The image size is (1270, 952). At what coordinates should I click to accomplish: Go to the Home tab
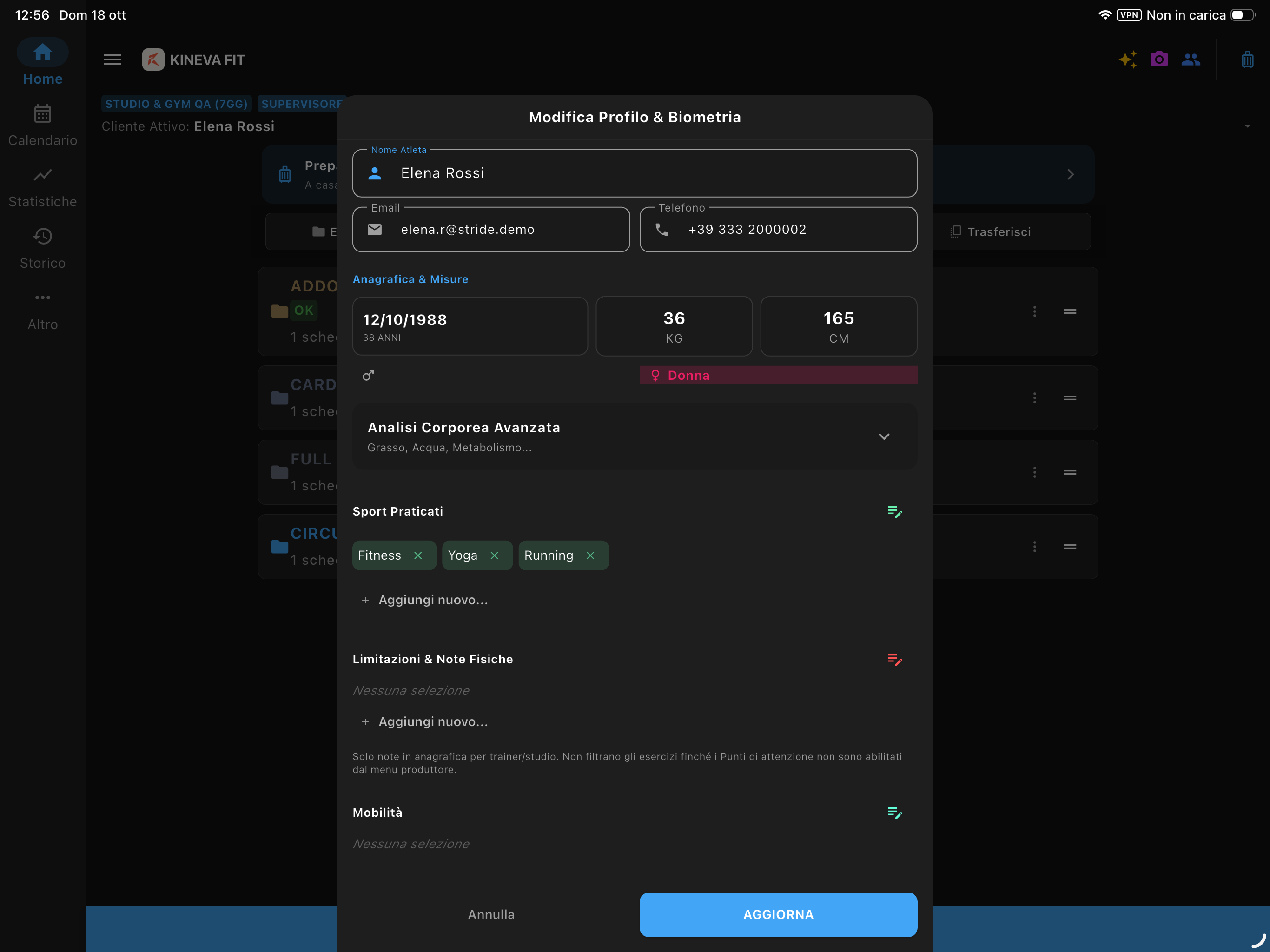pyautogui.click(x=42, y=62)
